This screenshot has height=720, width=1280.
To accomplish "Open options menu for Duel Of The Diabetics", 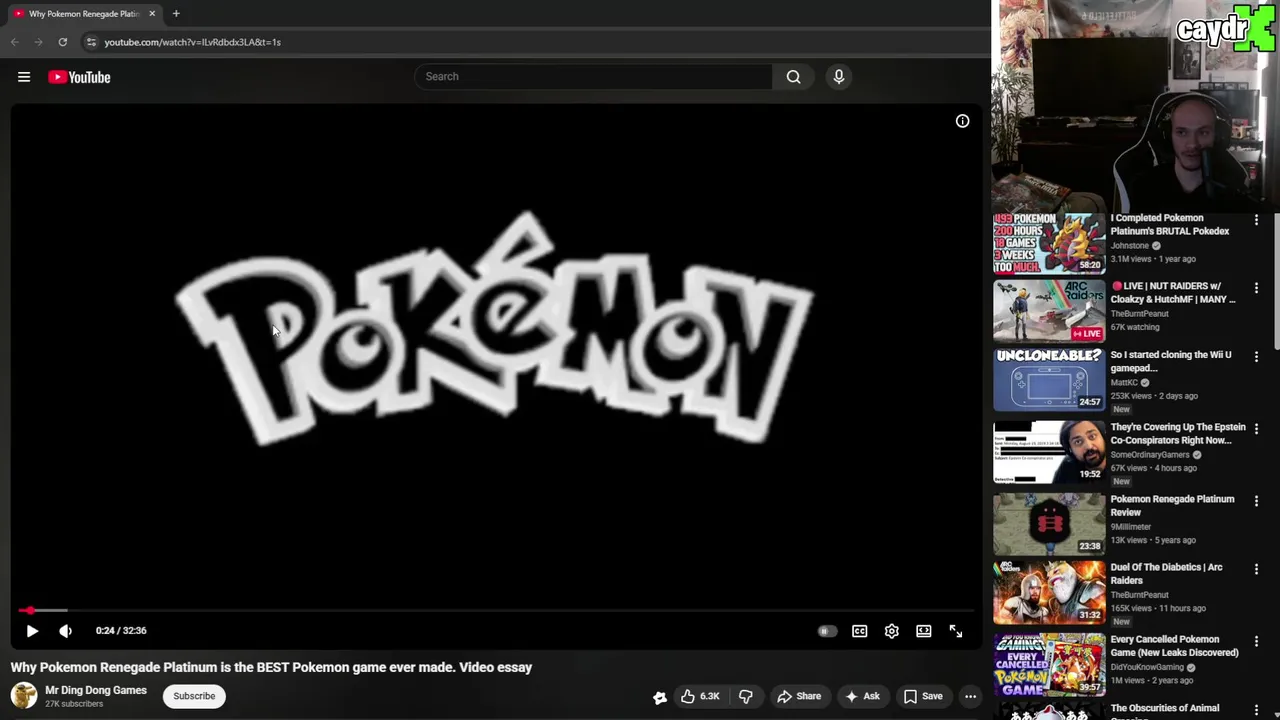I will (1256, 569).
